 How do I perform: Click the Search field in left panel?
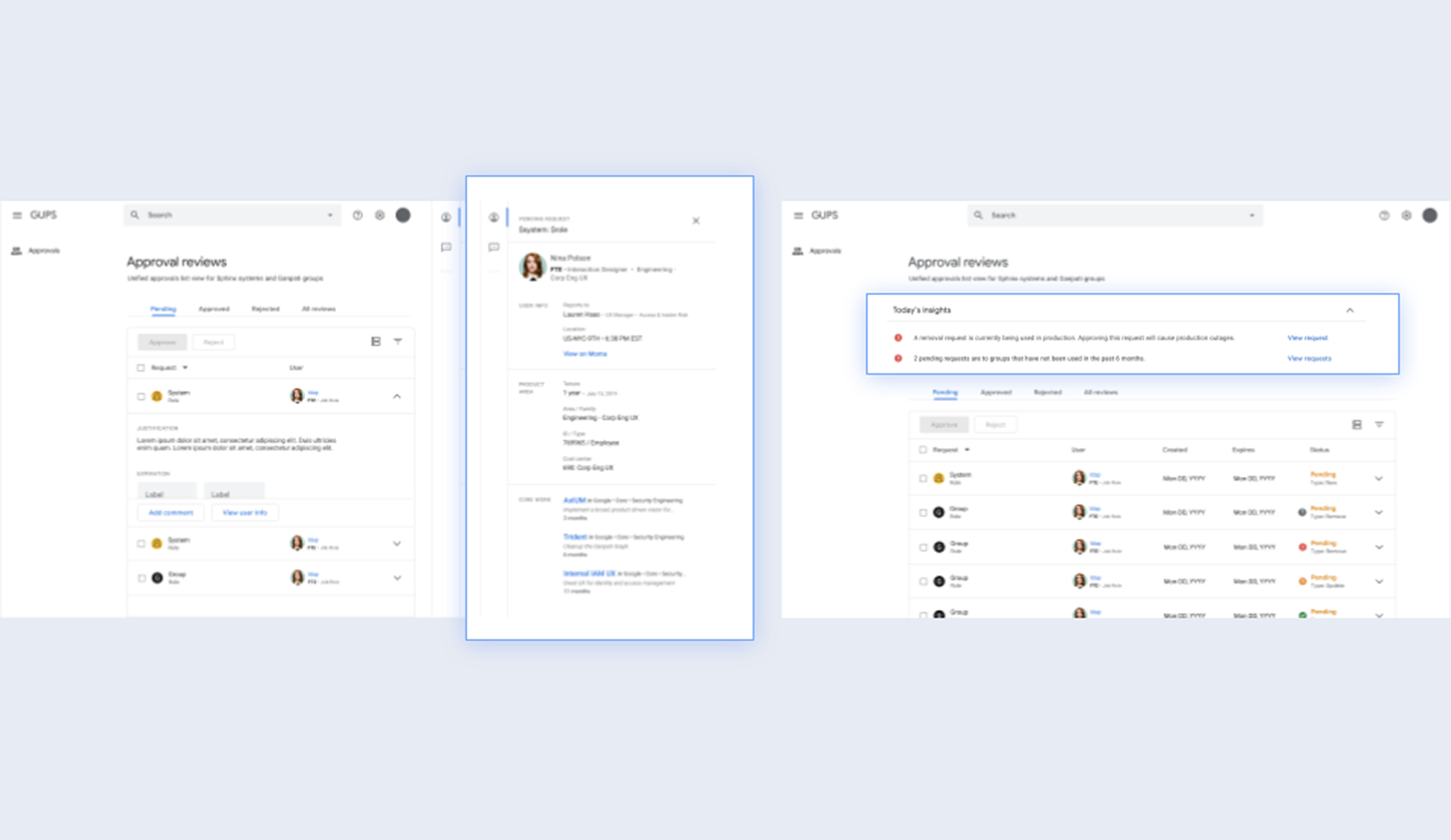[232, 215]
